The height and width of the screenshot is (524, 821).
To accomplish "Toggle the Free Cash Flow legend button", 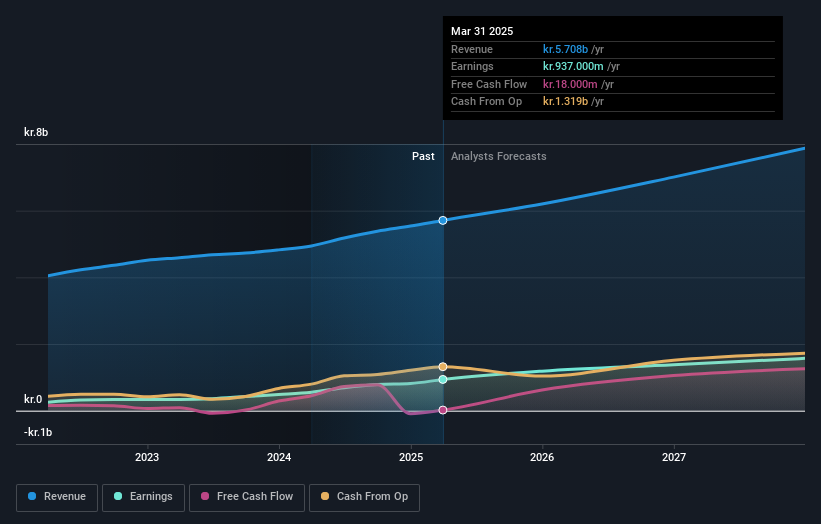I will (247, 497).
